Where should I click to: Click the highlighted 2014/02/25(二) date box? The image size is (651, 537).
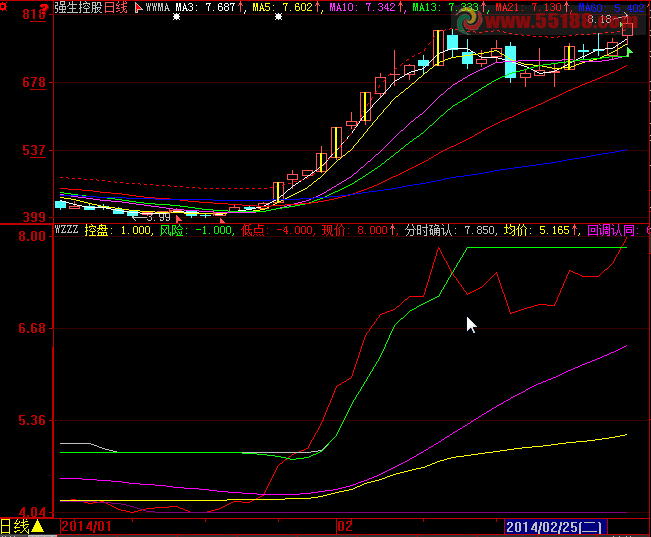(x=556, y=527)
